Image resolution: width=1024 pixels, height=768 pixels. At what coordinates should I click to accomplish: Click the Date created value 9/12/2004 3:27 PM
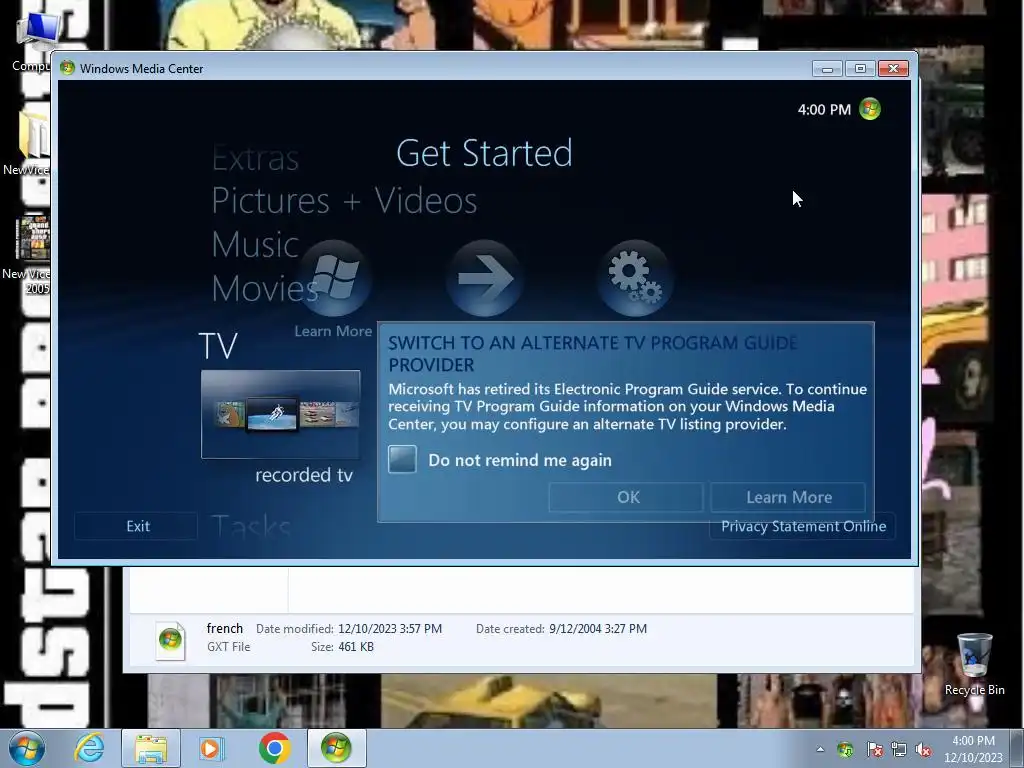598,628
